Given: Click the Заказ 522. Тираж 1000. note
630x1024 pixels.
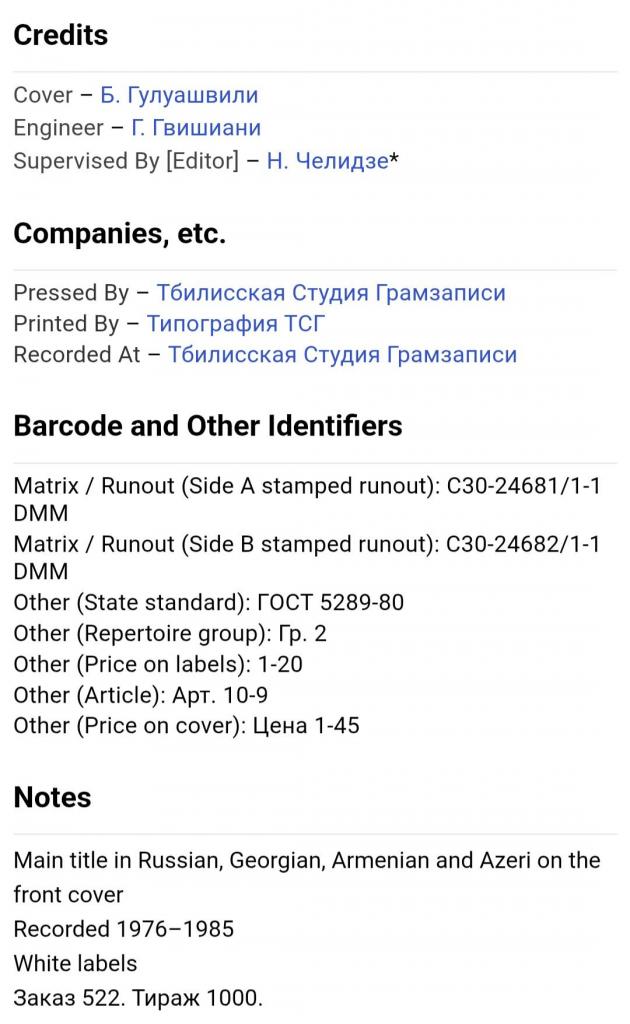Looking at the screenshot, I should point(138,998).
